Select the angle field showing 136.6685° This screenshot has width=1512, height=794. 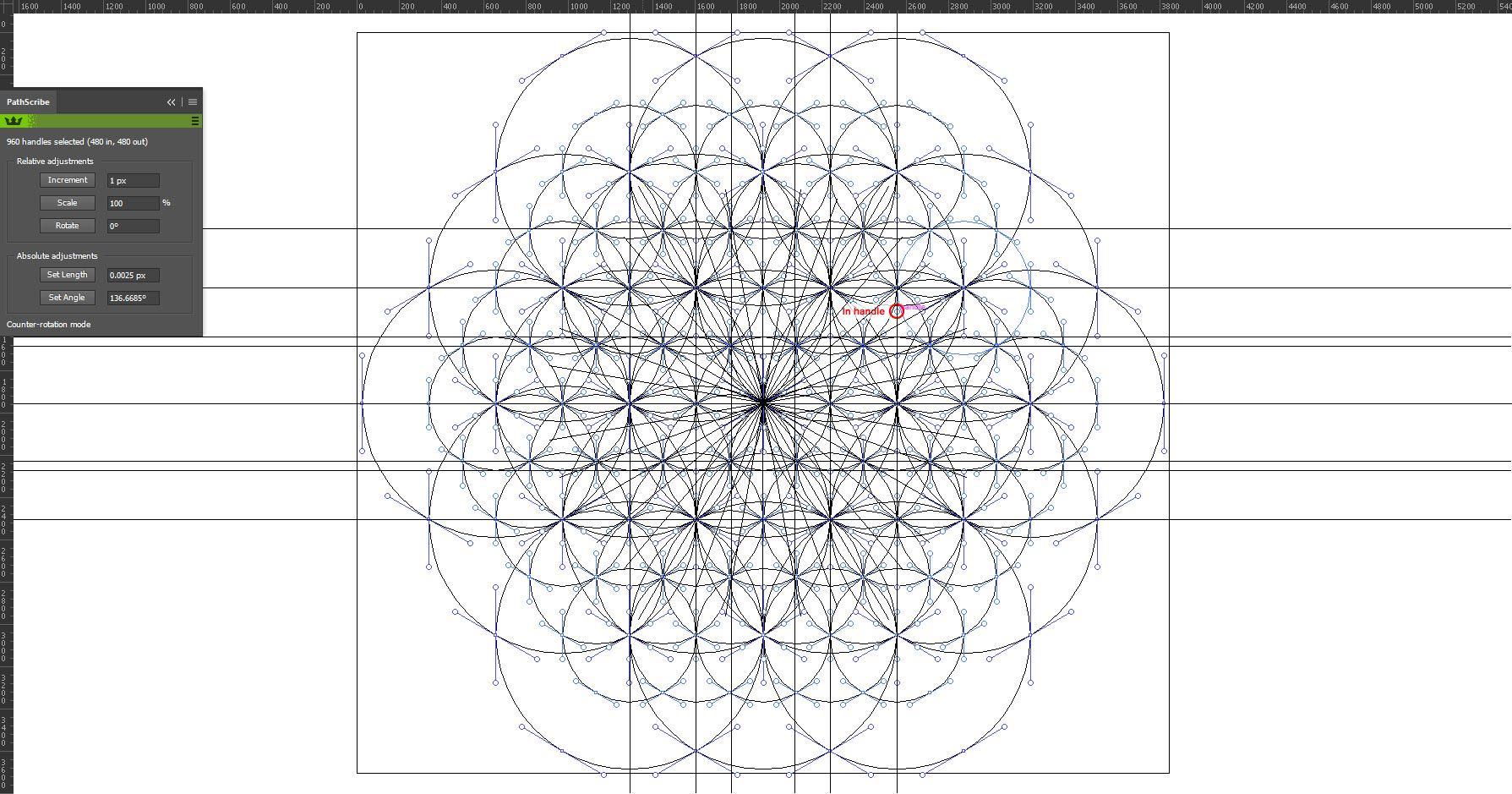point(132,298)
